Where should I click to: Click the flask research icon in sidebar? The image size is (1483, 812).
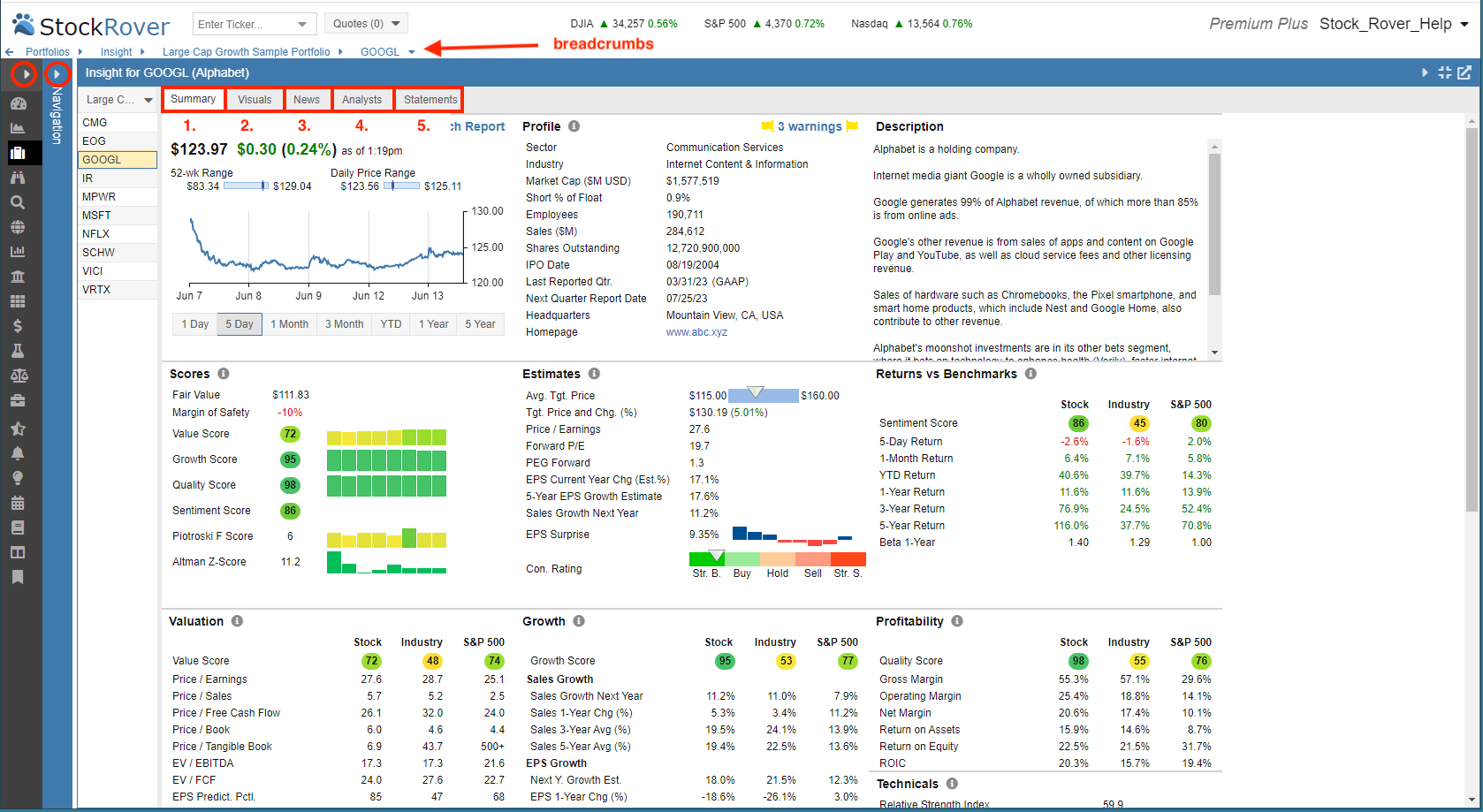pos(18,351)
